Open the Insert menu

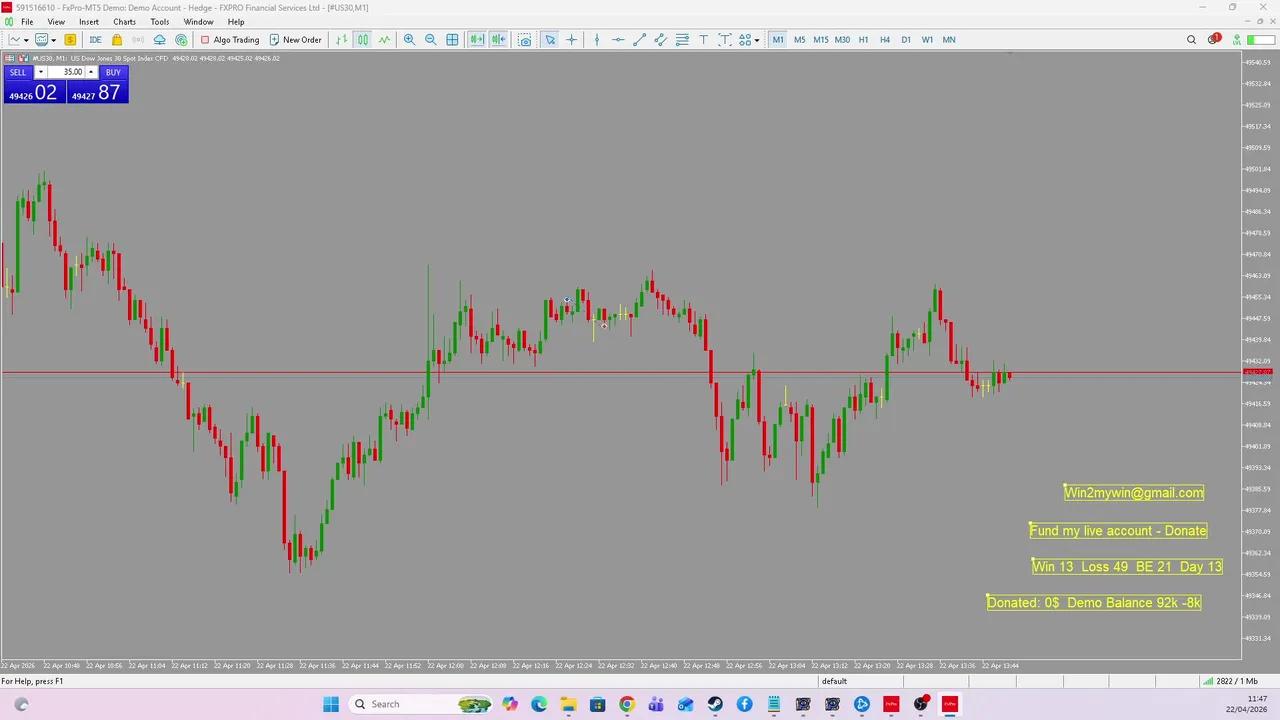(x=89, y=22)
